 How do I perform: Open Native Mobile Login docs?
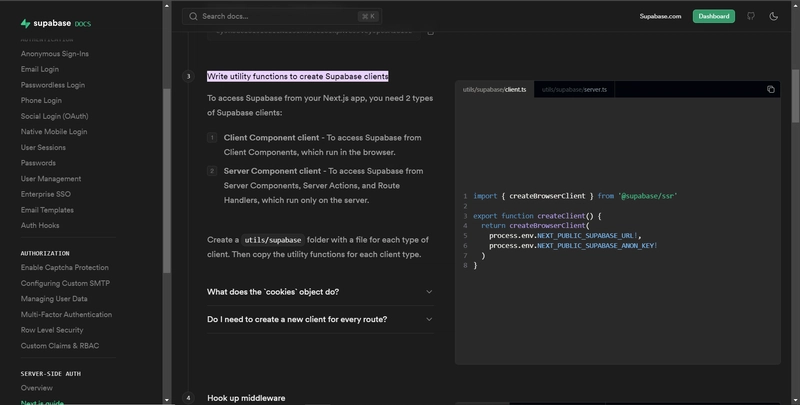tap(54, 132)
